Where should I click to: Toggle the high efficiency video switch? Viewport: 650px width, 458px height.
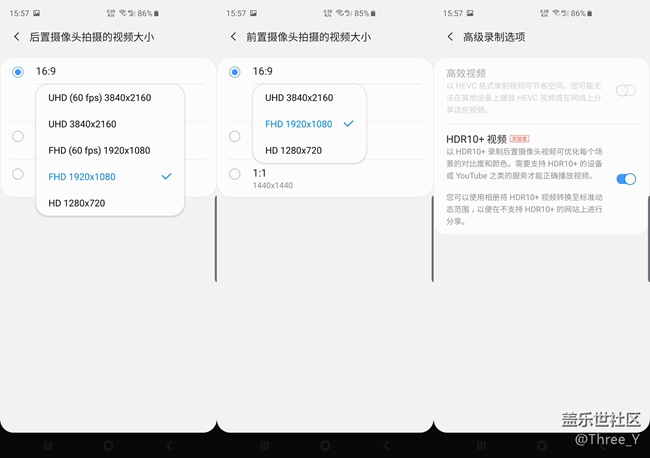click(x=626, y=90)
